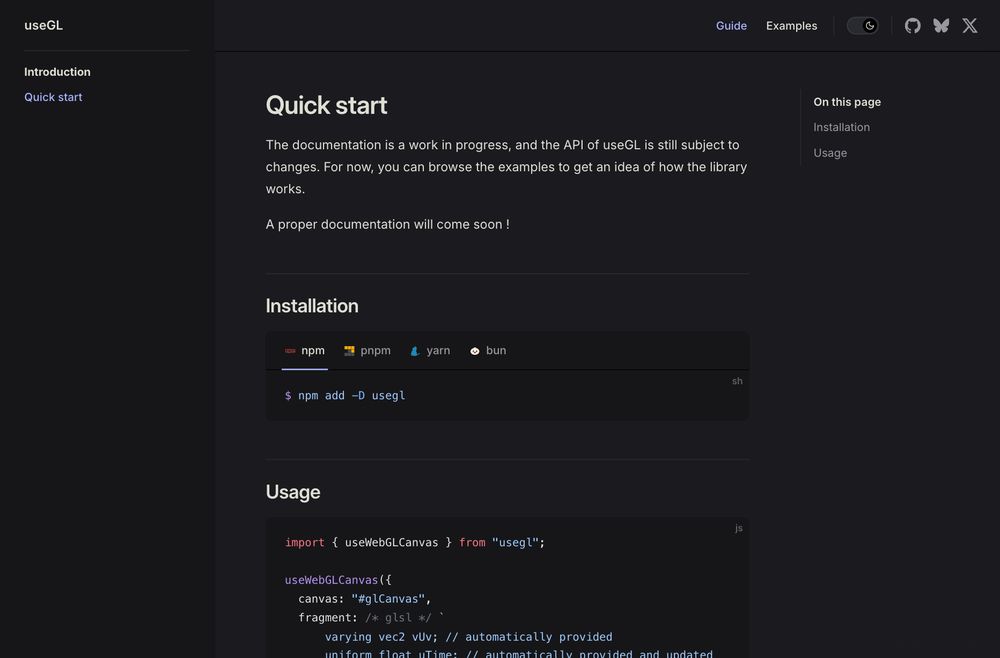
Task: Click the 'npm add -D usegl' command
Action: [344, 395]
